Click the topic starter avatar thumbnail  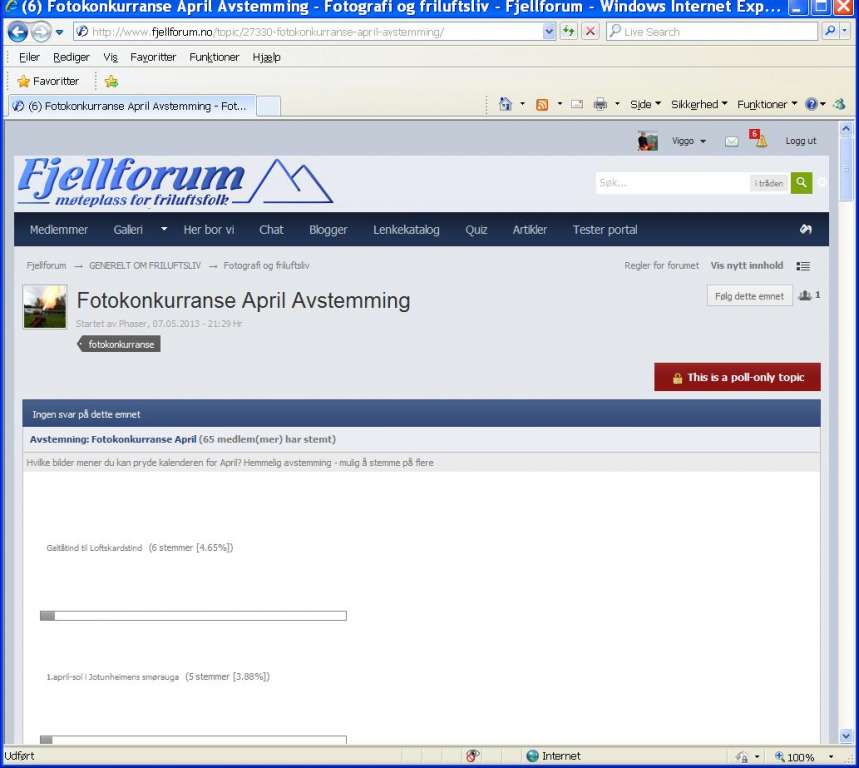tap(45, 307)
